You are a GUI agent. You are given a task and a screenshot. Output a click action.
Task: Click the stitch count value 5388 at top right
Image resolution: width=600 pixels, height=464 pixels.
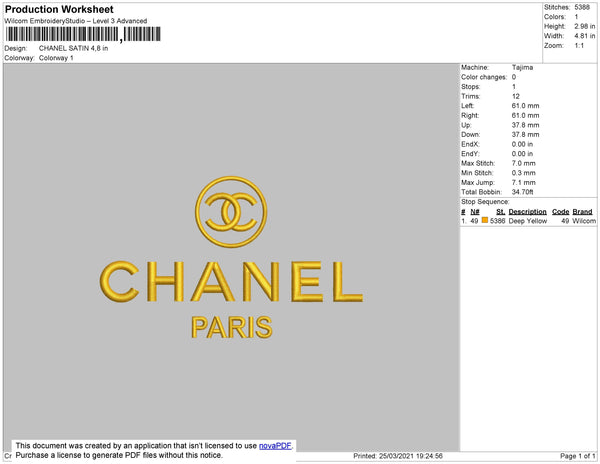(x=582, y=7)
